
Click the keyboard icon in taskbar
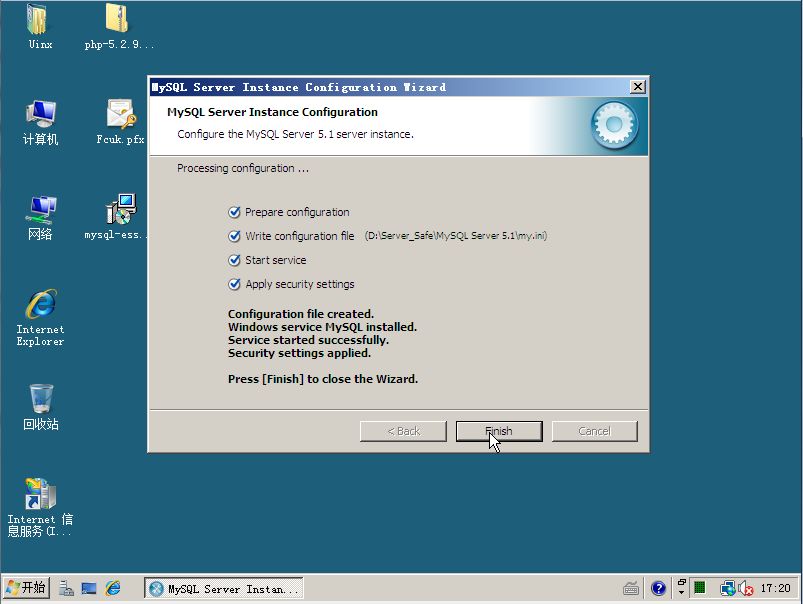pyautogui.click(x=631, y=589)
